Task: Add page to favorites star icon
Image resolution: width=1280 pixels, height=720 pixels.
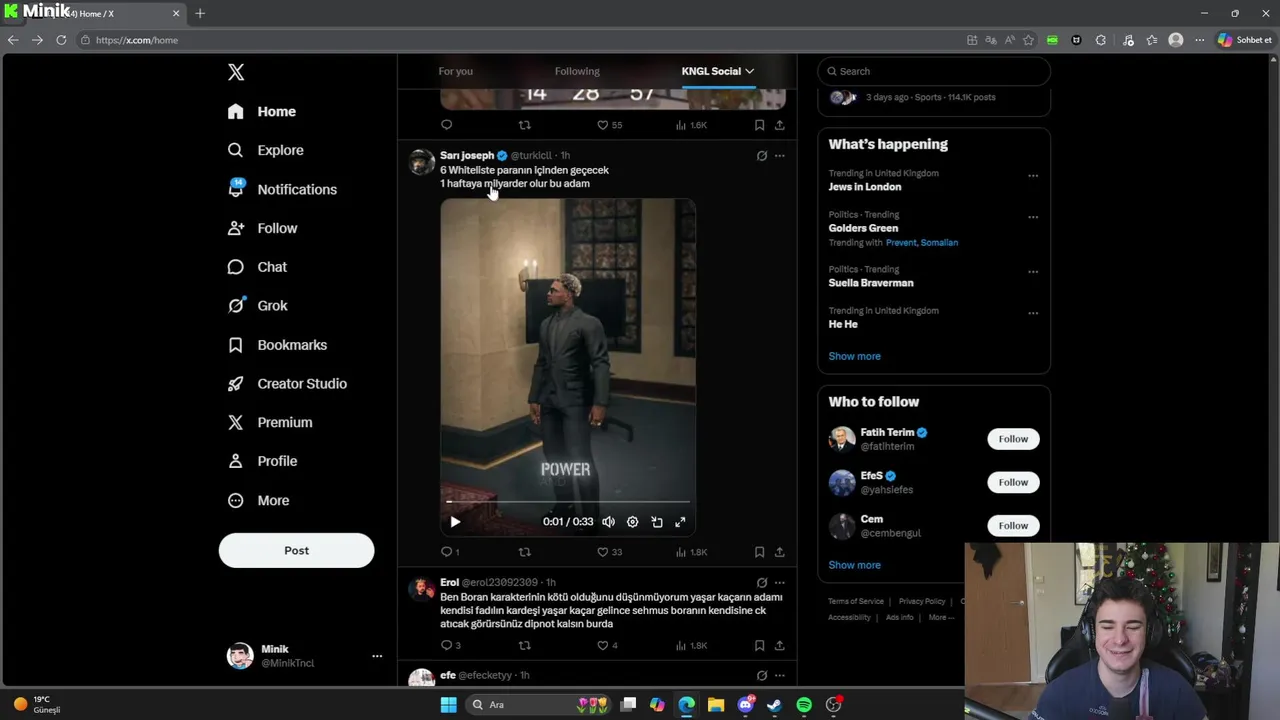Action: point(1028,40)
